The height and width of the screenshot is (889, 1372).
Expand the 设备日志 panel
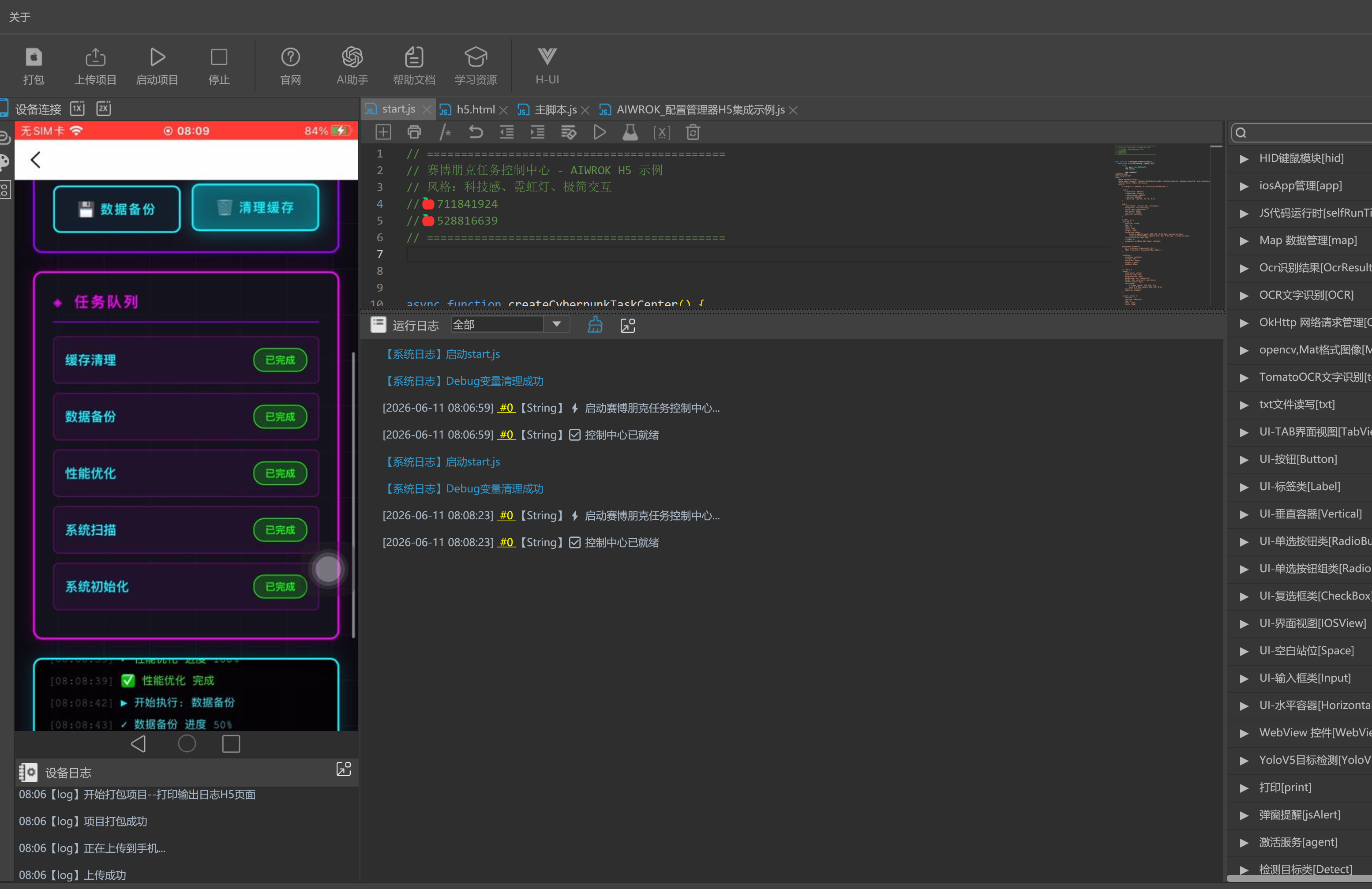[x=344, y=769]
